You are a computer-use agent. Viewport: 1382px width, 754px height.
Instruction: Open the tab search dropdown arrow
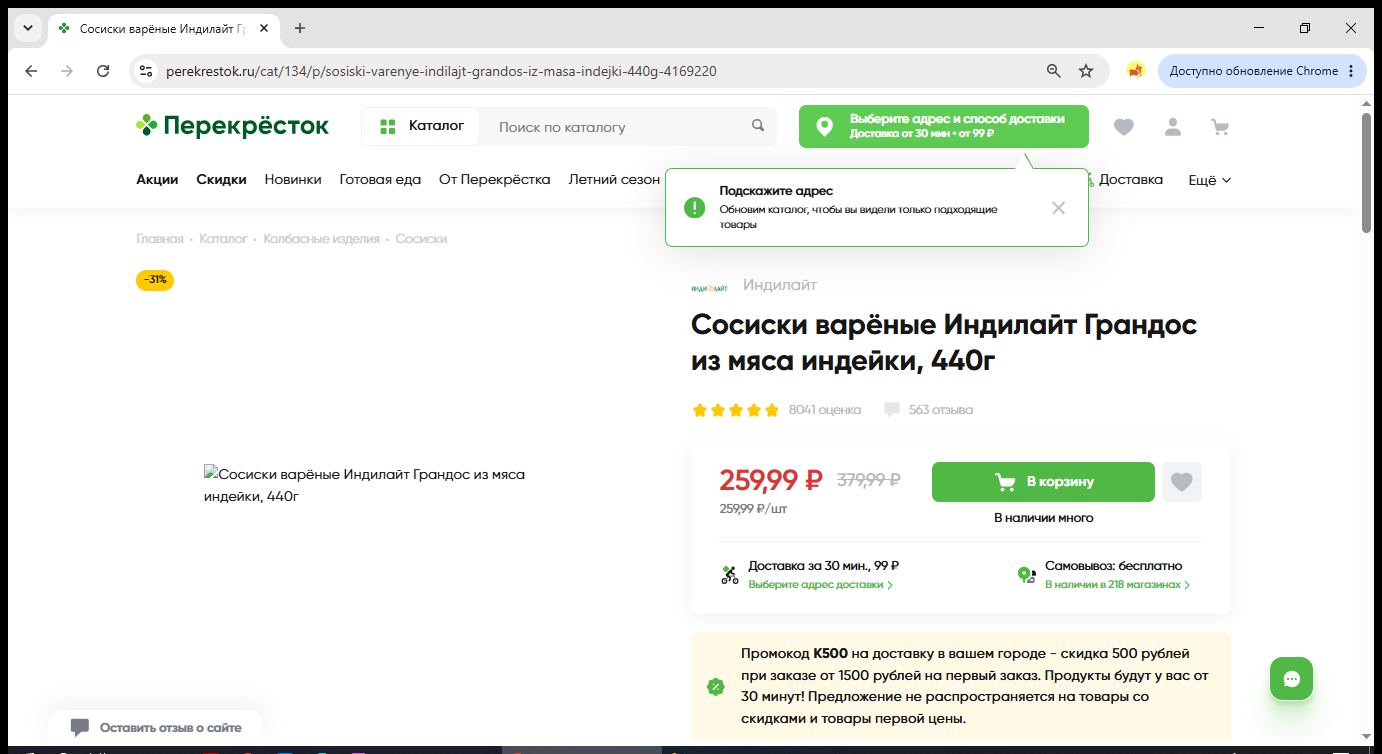click(27, 28)
